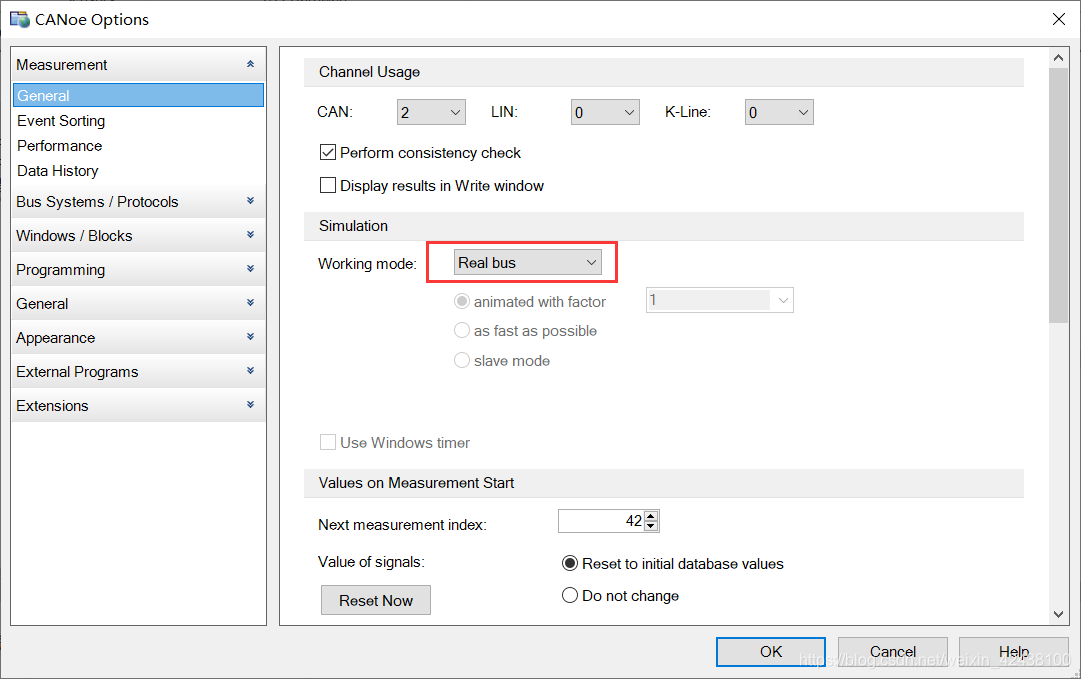Expand the Extensions section
This screenshot has width=1081, height=679.
click(x=138, y=405)
